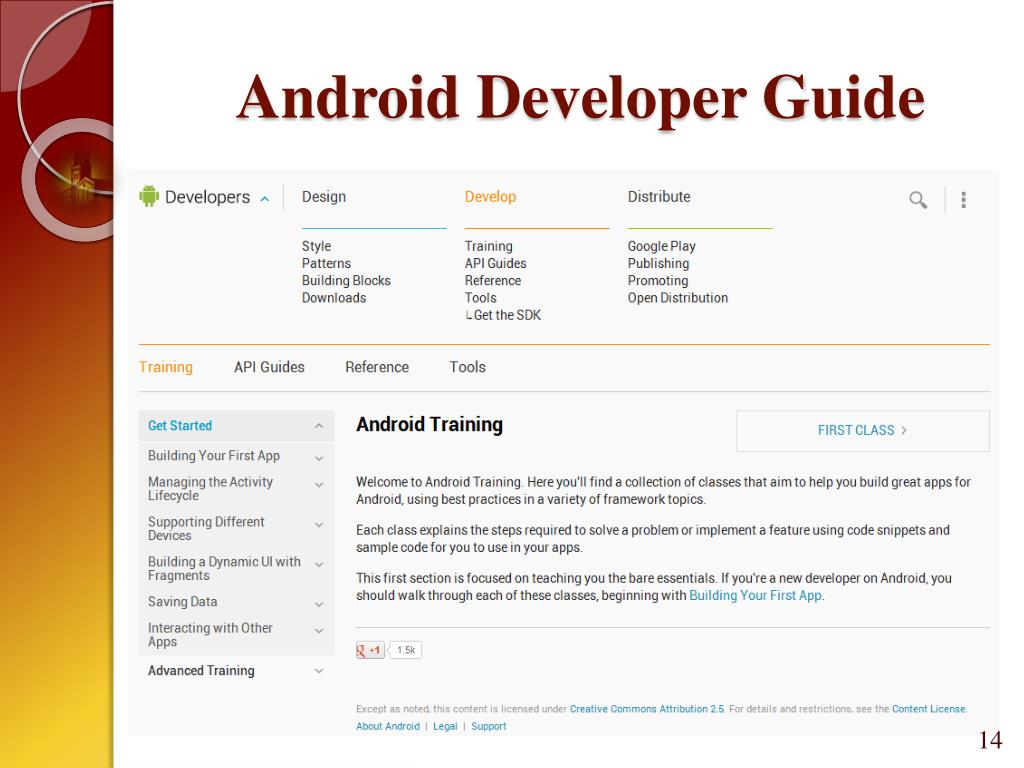Viewport: 1024px width, 768px height.
Task: Select Style under Design
Action: pyautogui.click(x=317, y=246)
